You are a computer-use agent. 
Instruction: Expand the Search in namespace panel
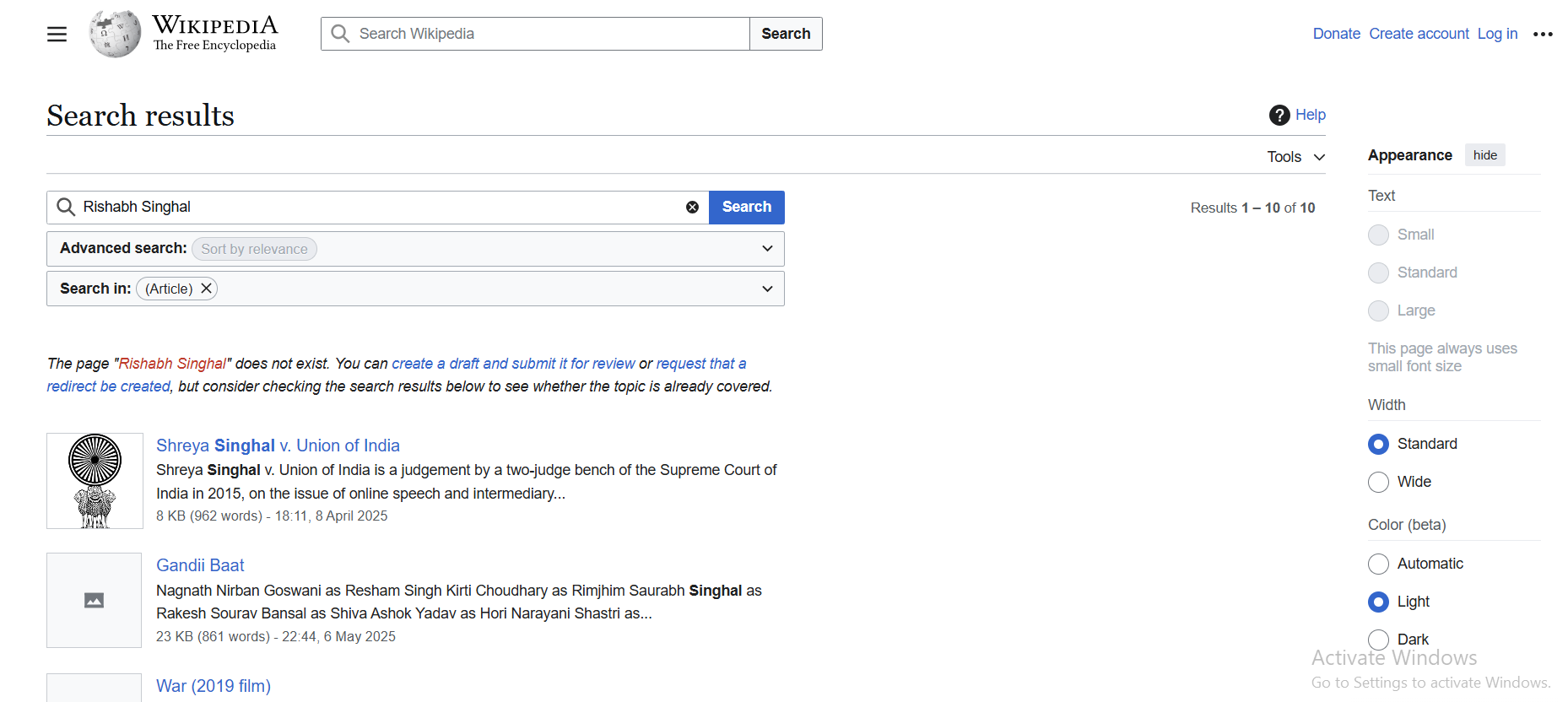tap(766, 289)
